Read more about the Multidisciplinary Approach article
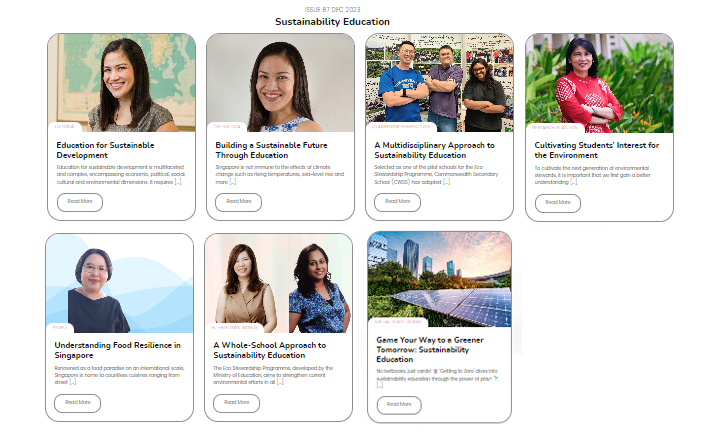This screenshot has width=720, height=432. click(397, 201)
